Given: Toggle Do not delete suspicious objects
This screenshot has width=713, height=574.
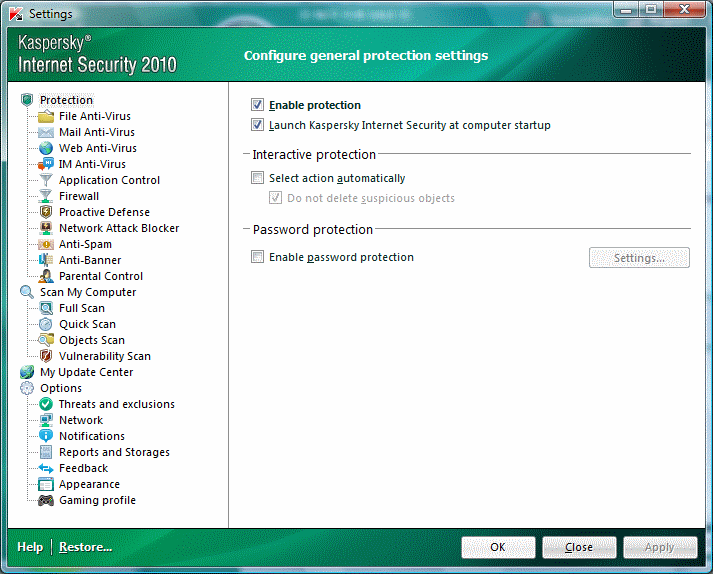Looking at the screenshot, I should [275, 198].
